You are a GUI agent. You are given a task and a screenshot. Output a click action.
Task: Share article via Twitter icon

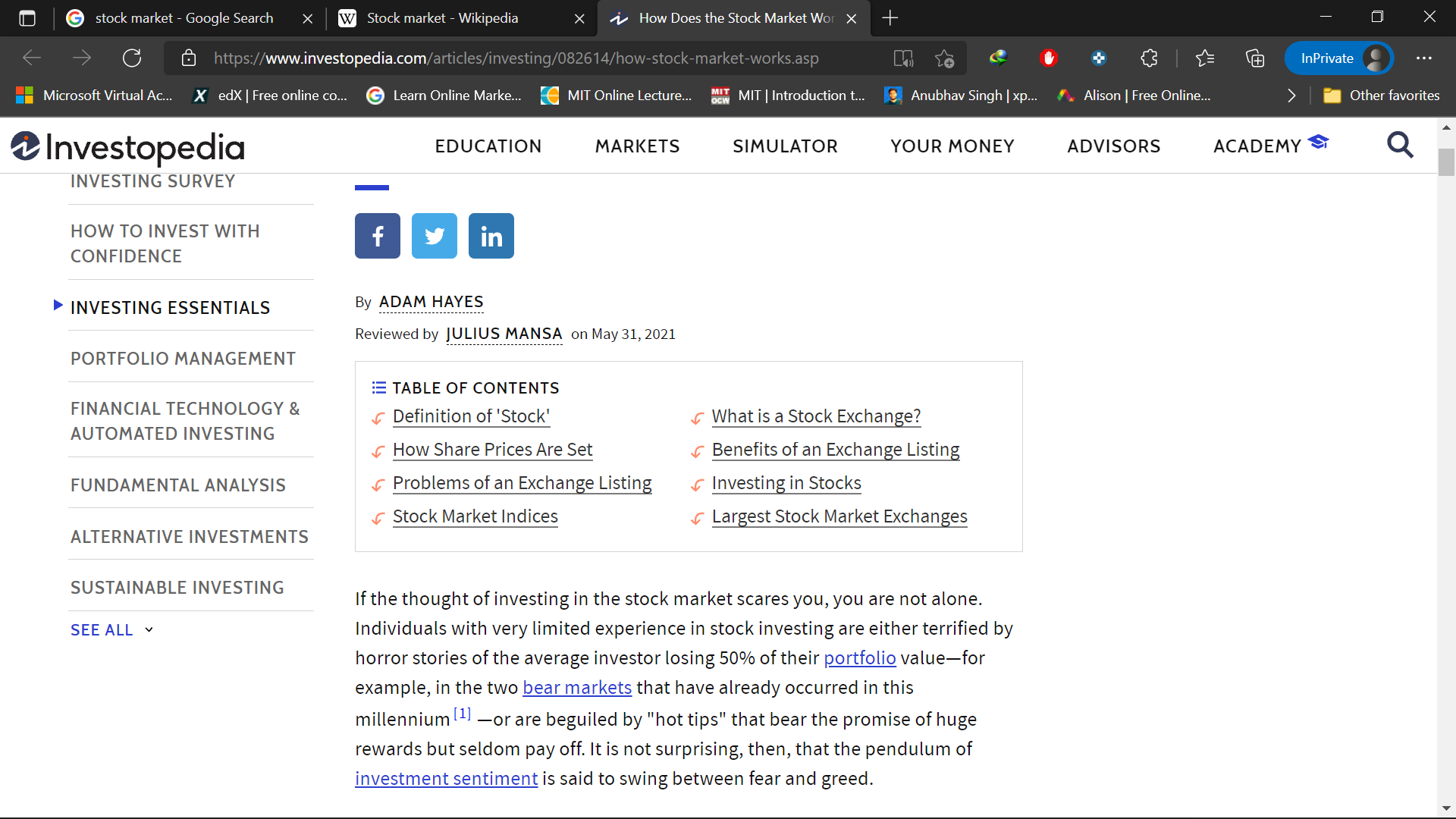tap(434, 236)
